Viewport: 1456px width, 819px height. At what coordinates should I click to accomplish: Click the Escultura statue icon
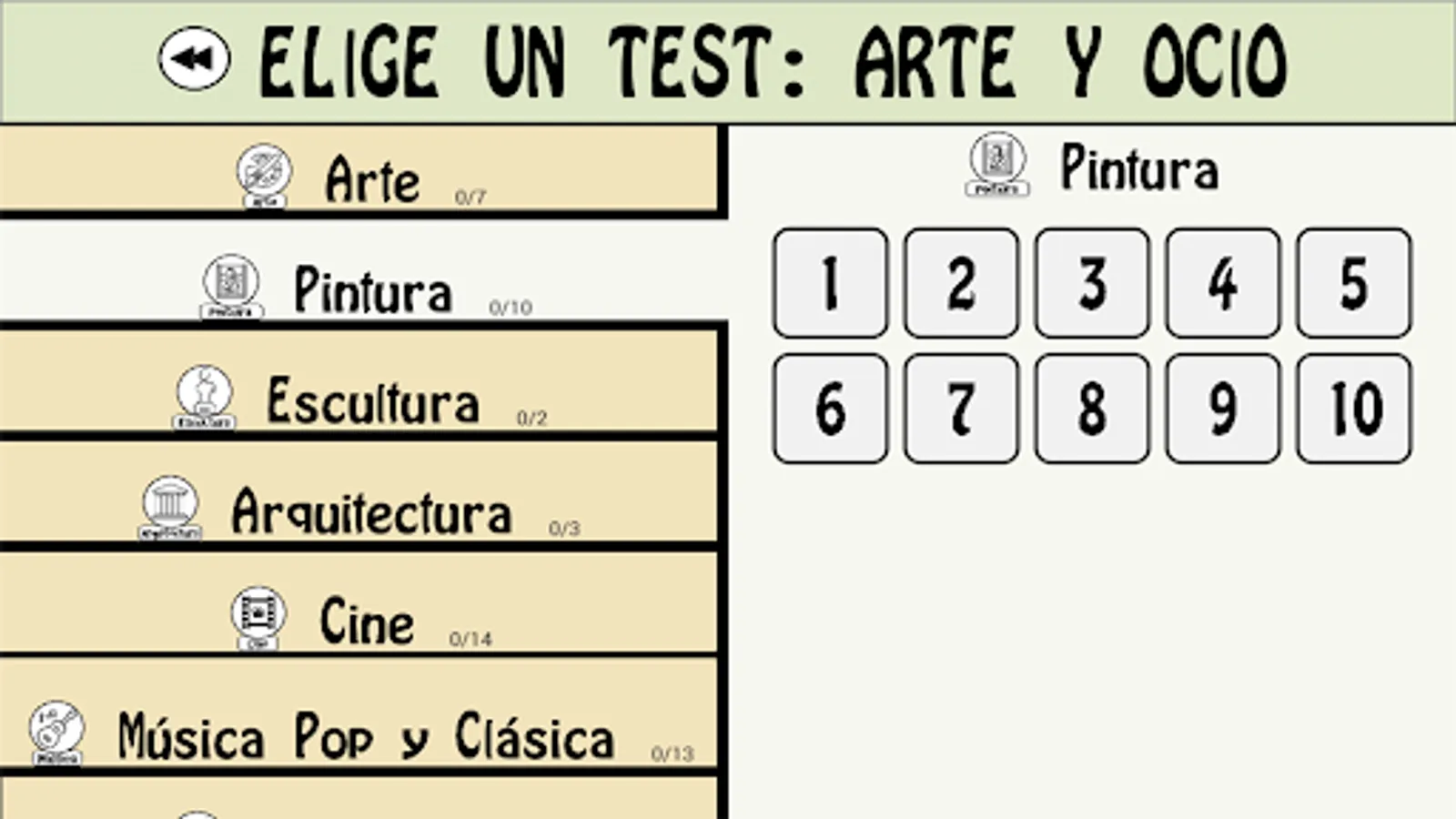(204, 397)
